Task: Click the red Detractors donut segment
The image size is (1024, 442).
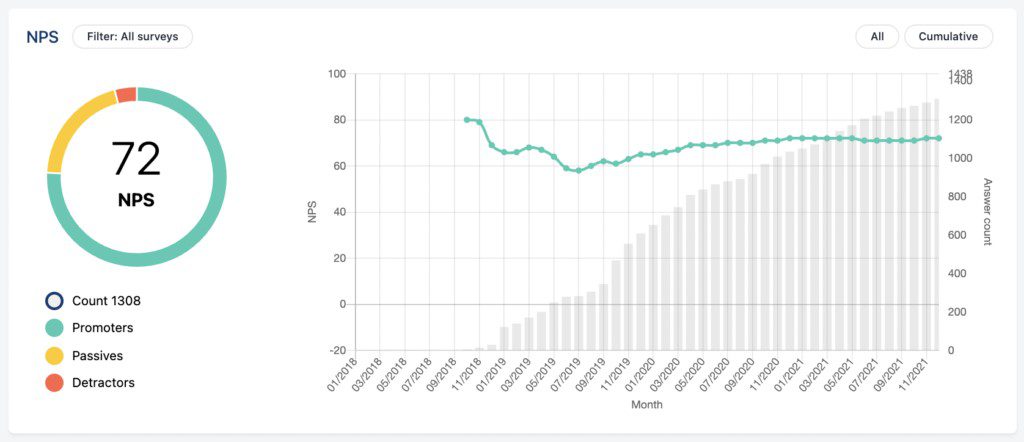Action: (x=127, y=95)
